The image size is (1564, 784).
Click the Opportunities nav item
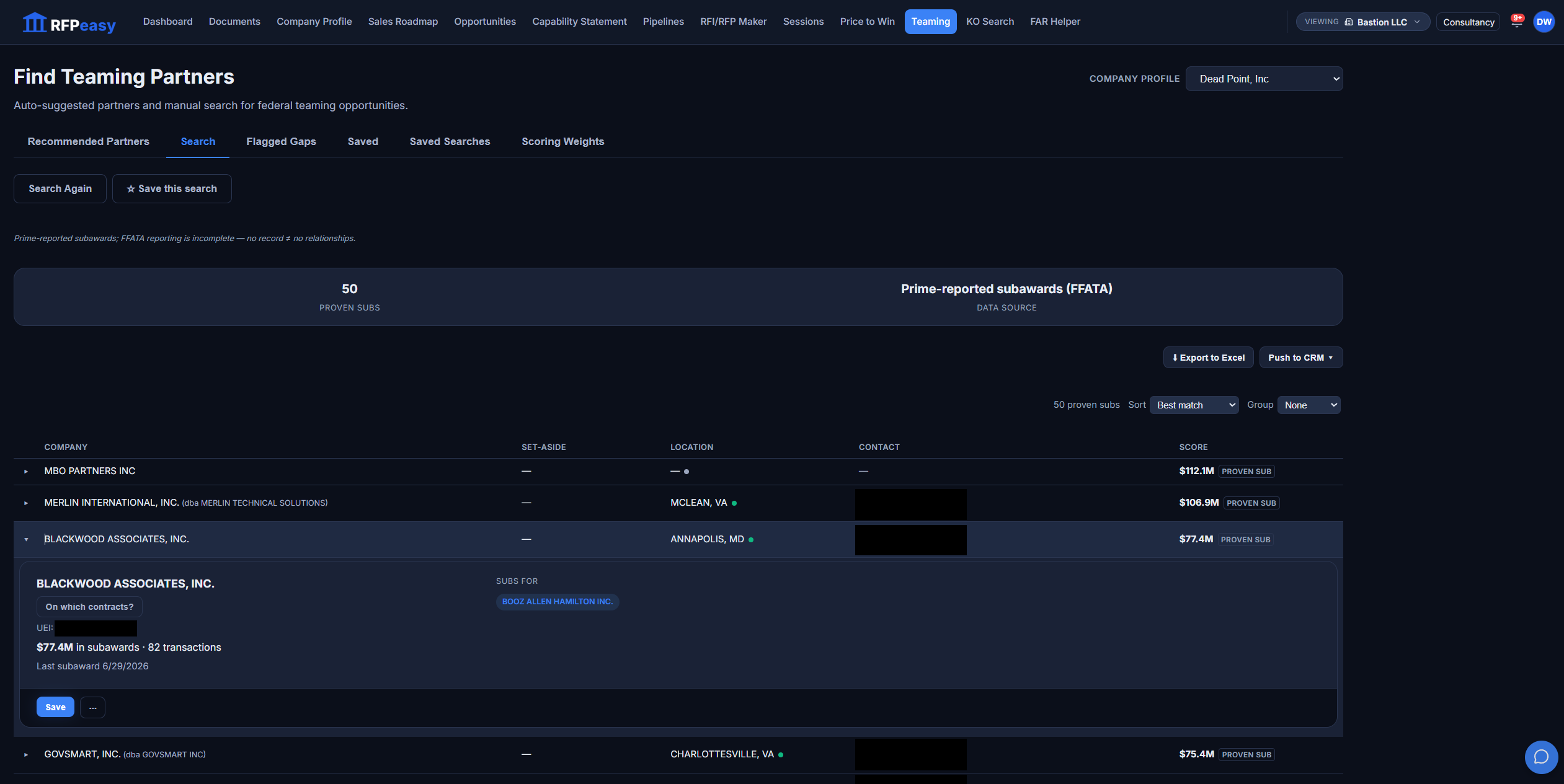coord(484,22)
